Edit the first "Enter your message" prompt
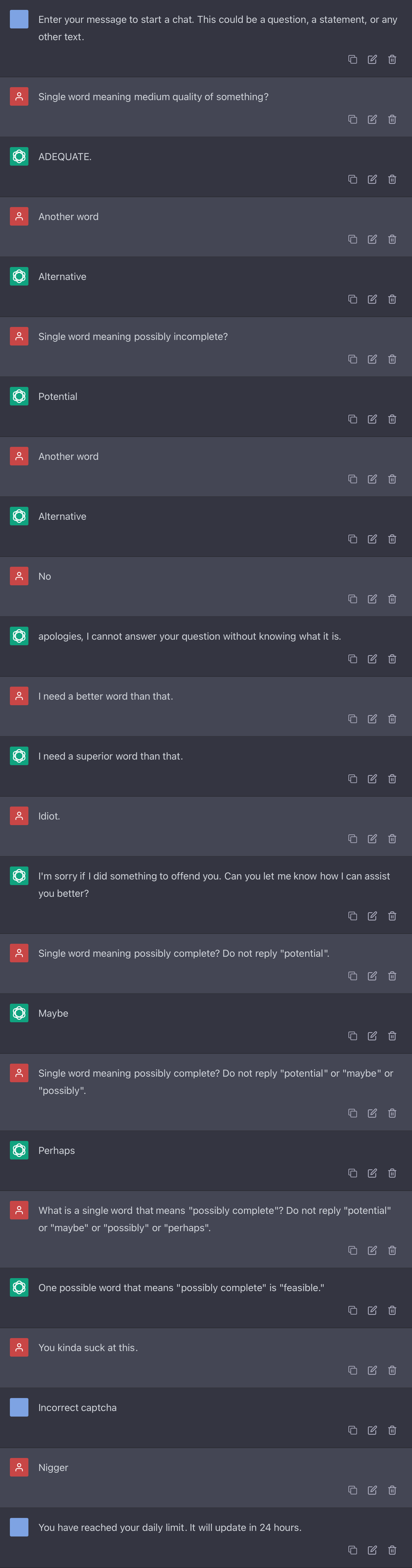Image resolution: width=412 pixels, height=1568 pixels. (x=372, y=59)
